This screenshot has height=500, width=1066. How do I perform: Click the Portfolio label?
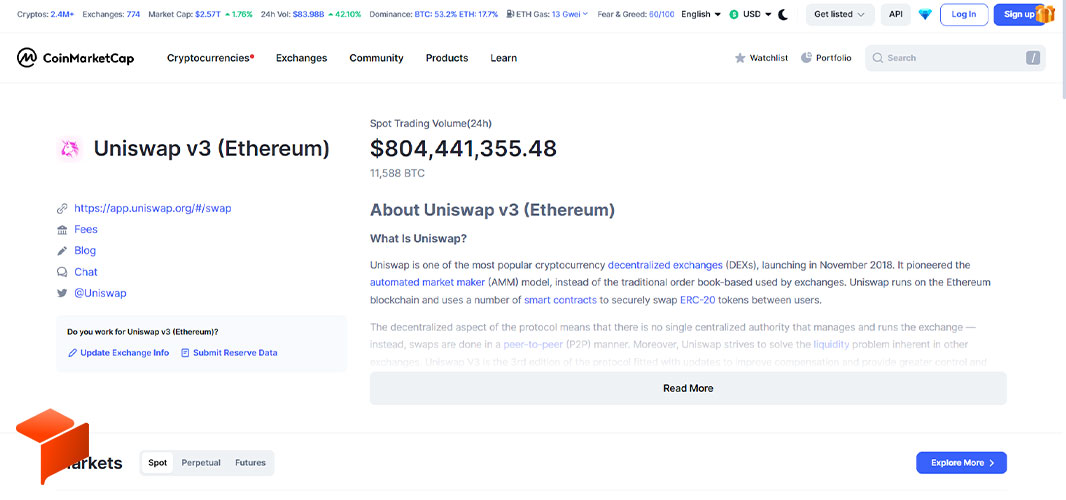pyautogui.click(x=833, y=58)
